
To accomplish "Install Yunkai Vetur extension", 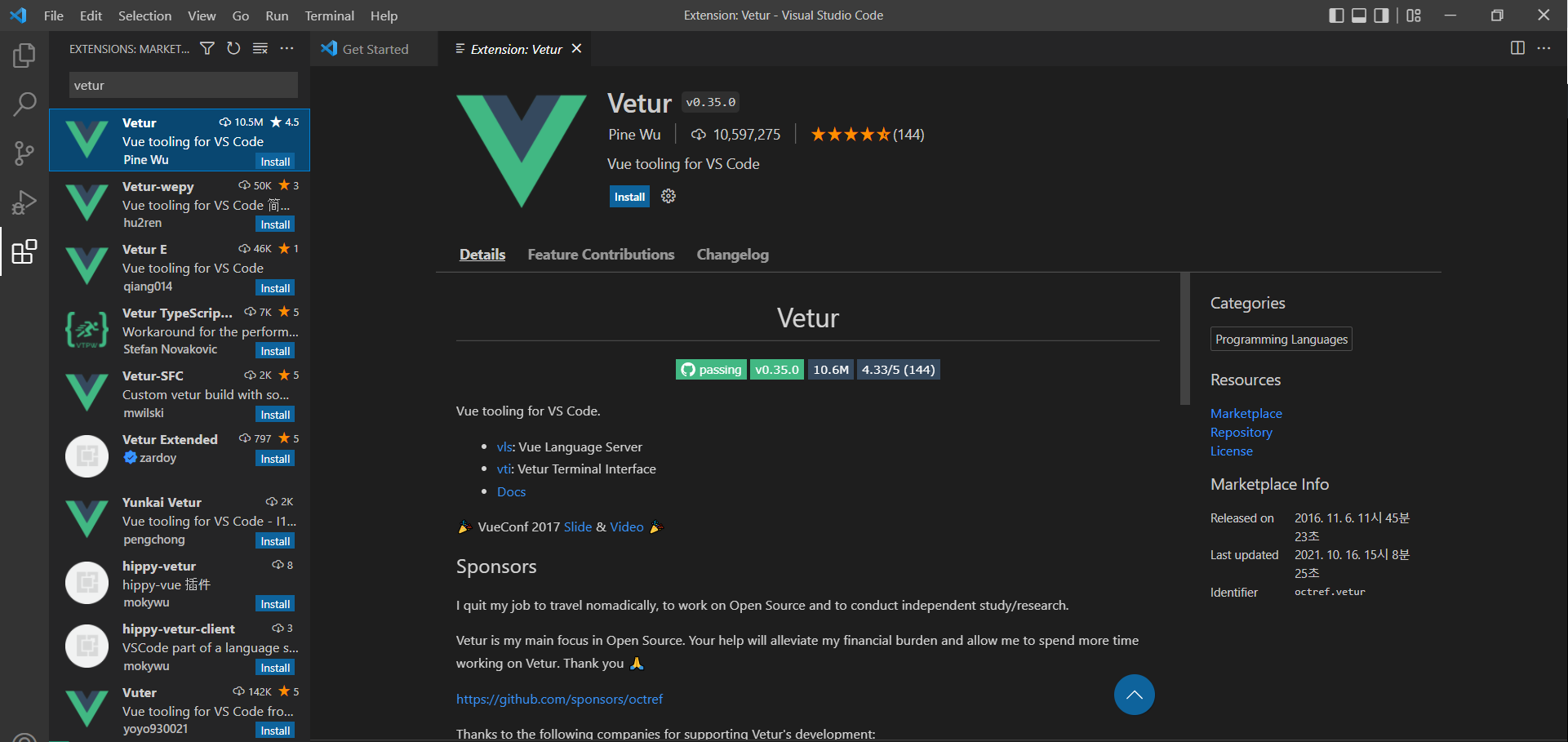I will point(275,541).
